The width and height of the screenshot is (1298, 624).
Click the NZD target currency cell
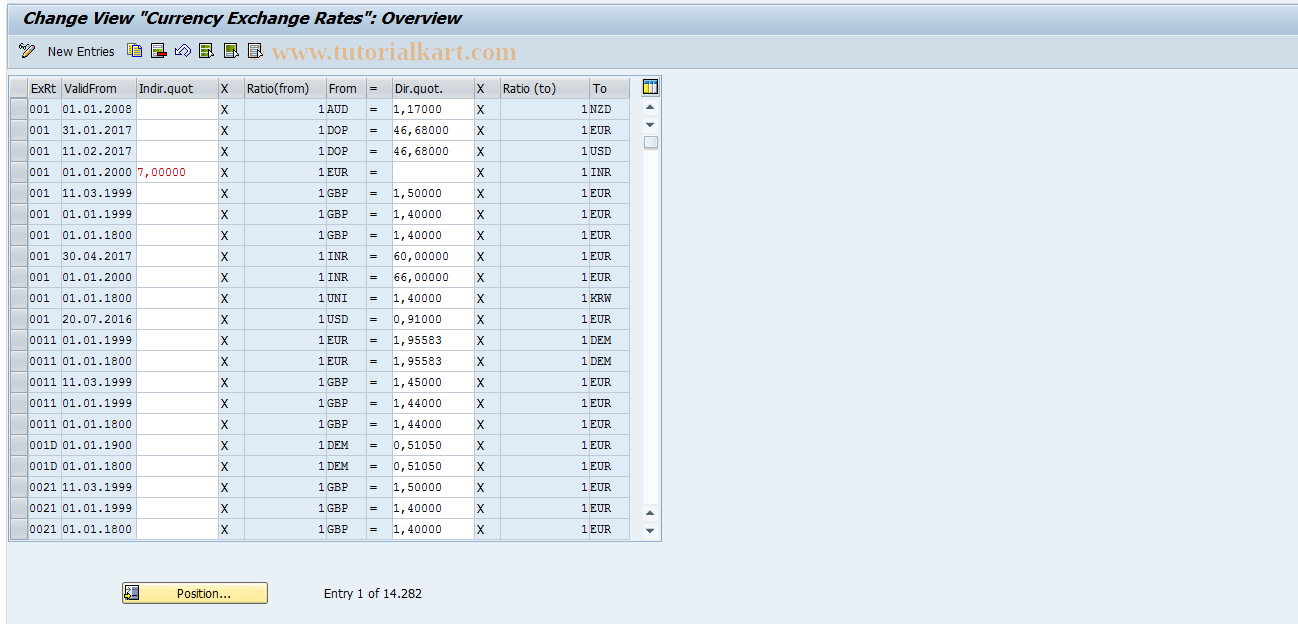tap(609, 109)
